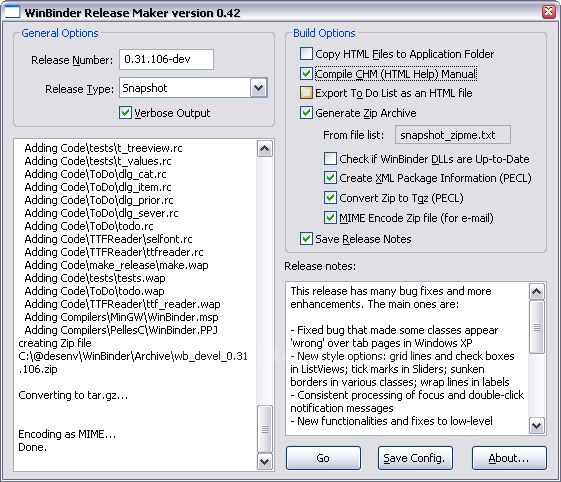The image size is (561, 482).
Task: Click the 'Adding Compilers\PellesC\WinBinder.PPJ' line
Action: coord(121,330)
